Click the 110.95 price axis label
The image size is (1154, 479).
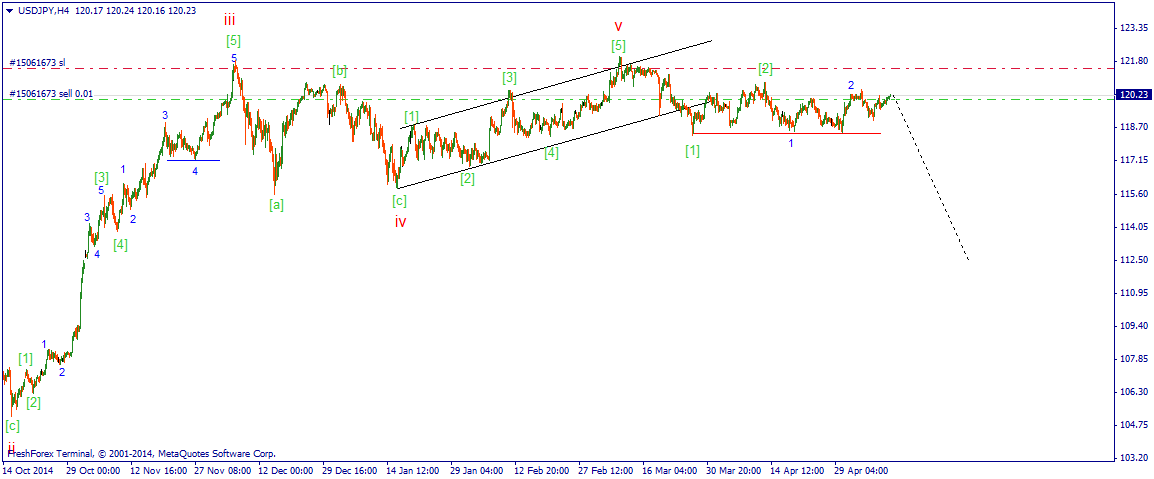tap(1134, 293)
